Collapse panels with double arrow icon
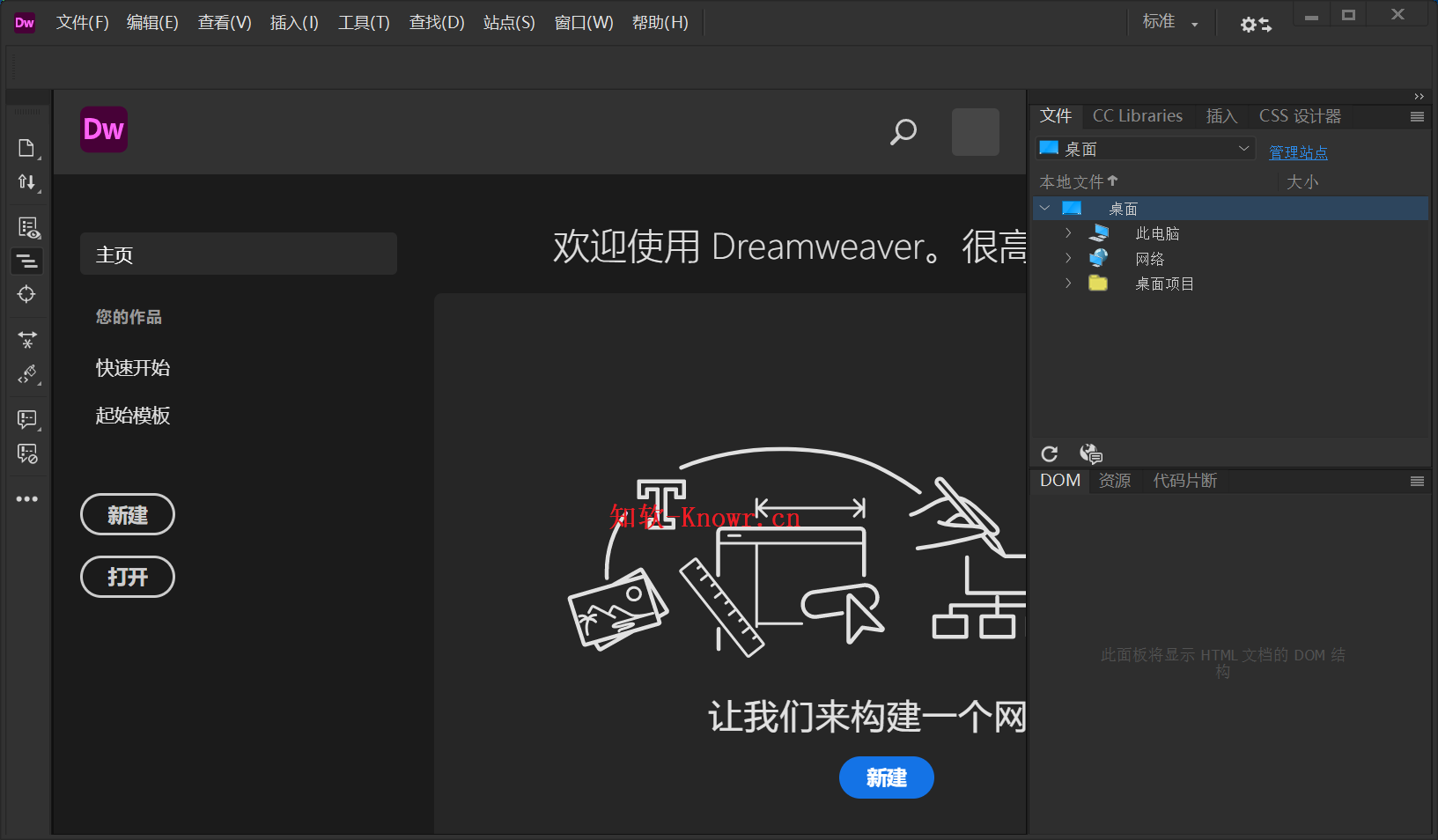Image resolution: width=1438 pixels, height=840 pixels. click(1419, 97)
